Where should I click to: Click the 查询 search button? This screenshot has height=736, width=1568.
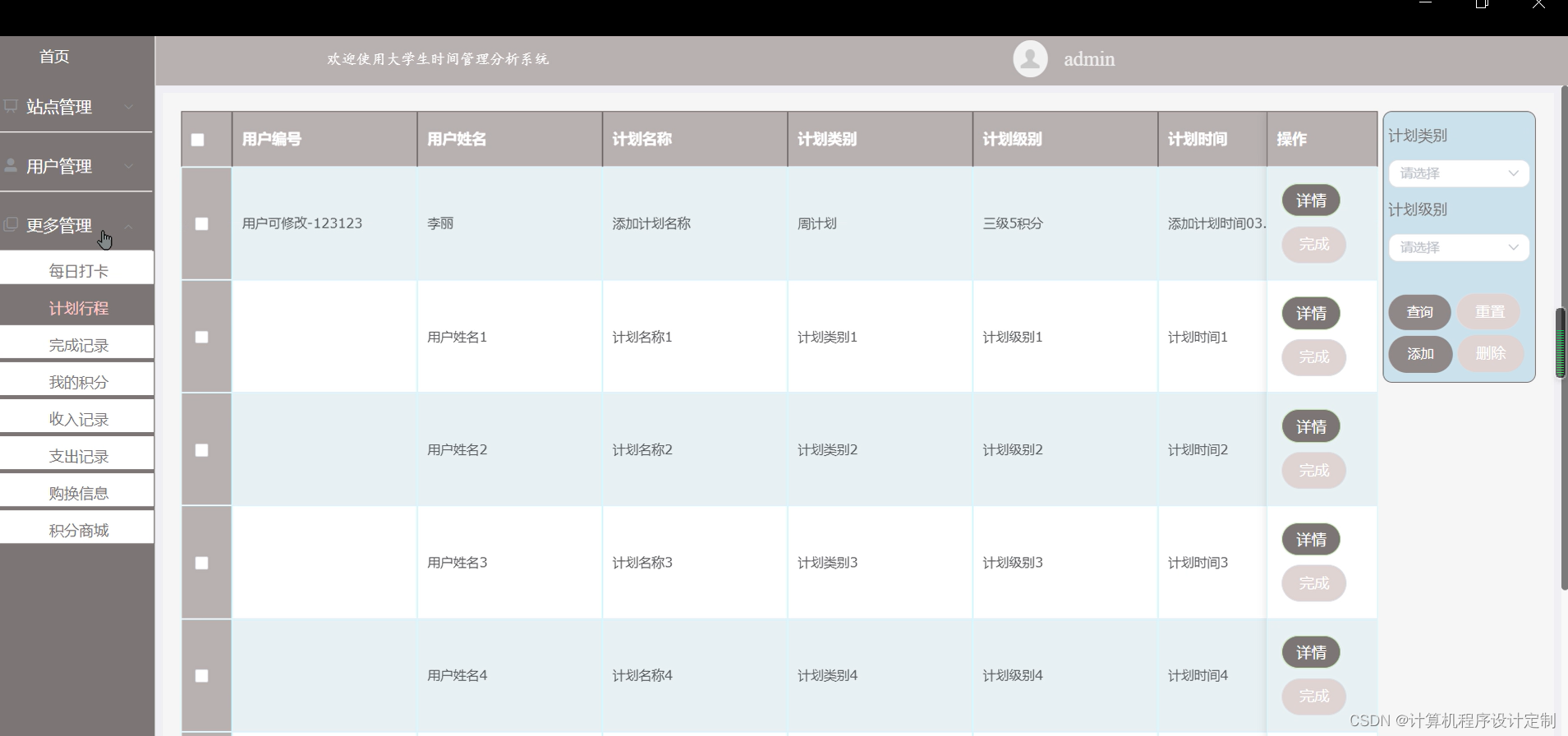1419,312
